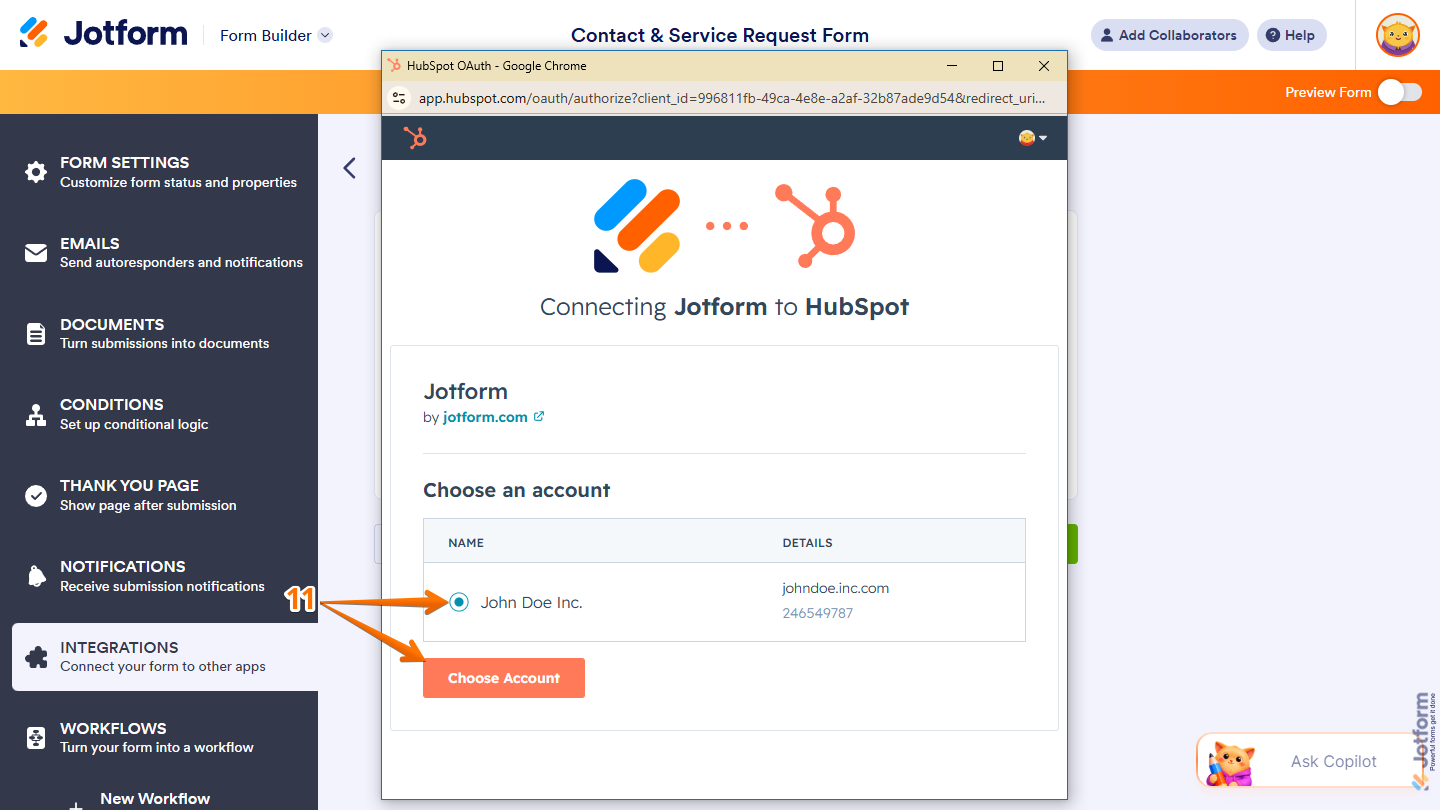1440x810 pixels.
Task: Click the site info icon in address bar
Action: [399, 98]
